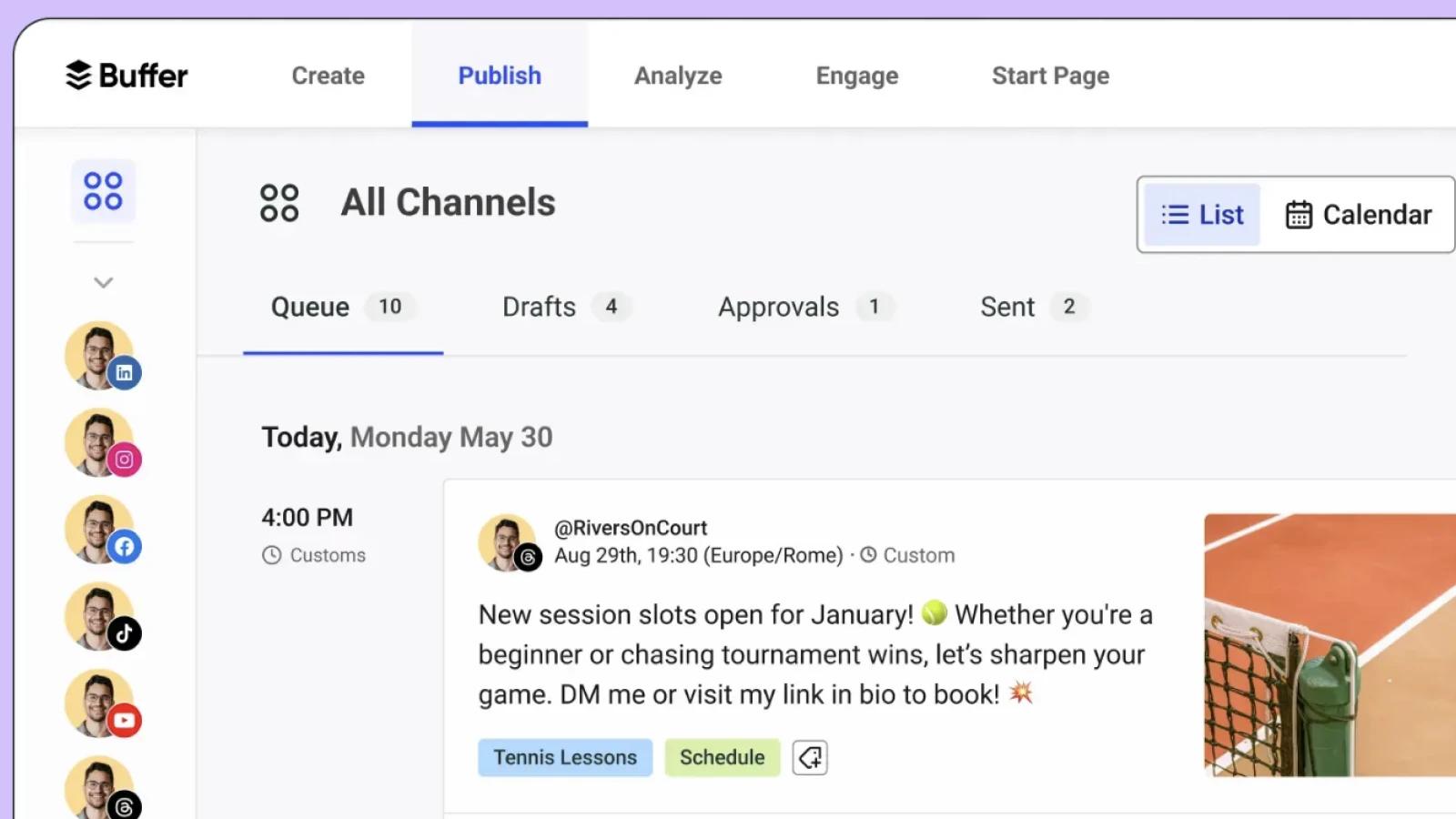The image size is (1456, 819).
Task: Open the Publish section
Action: tap(500, 76)
